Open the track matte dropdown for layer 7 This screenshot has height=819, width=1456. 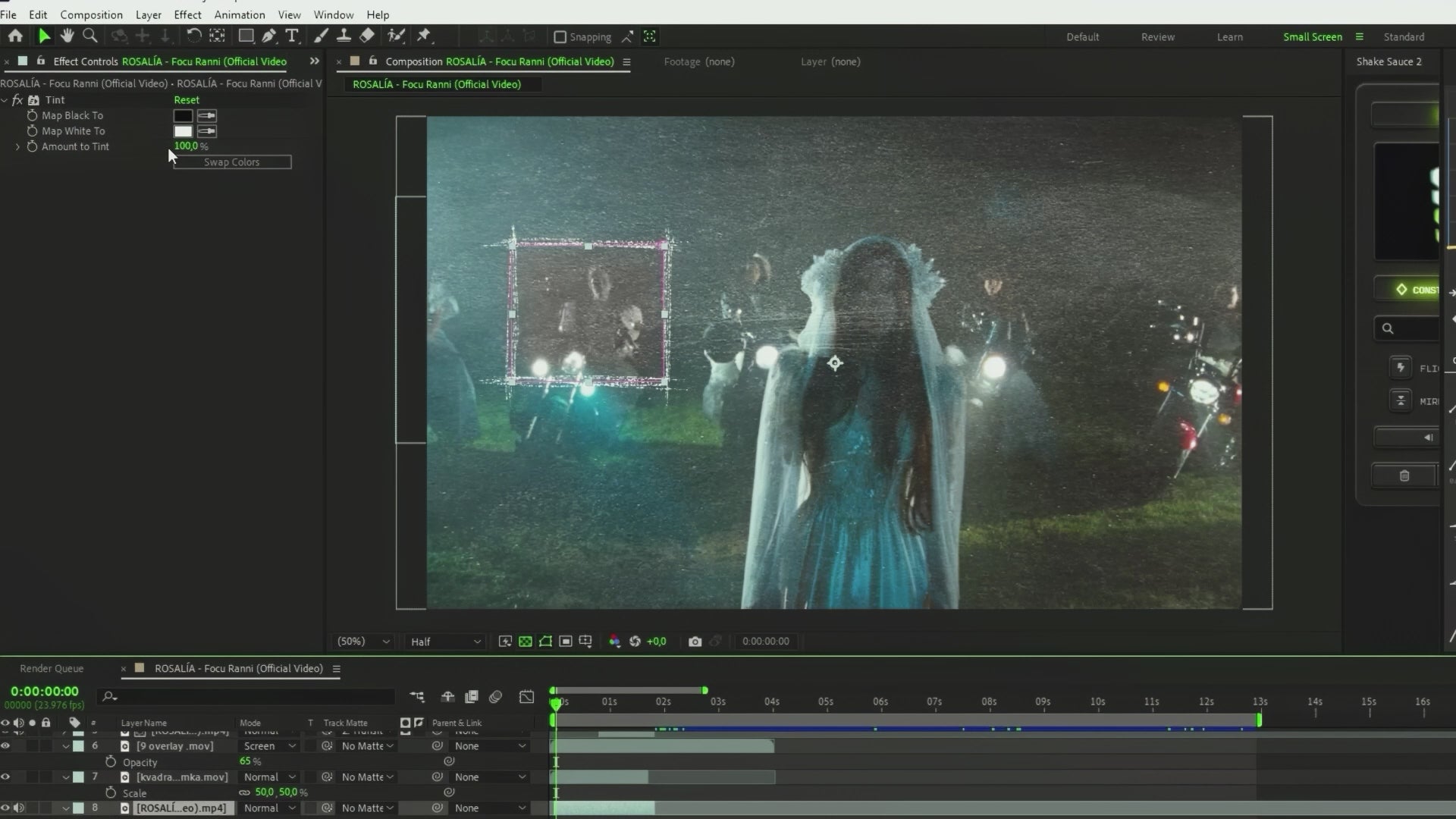368,777
